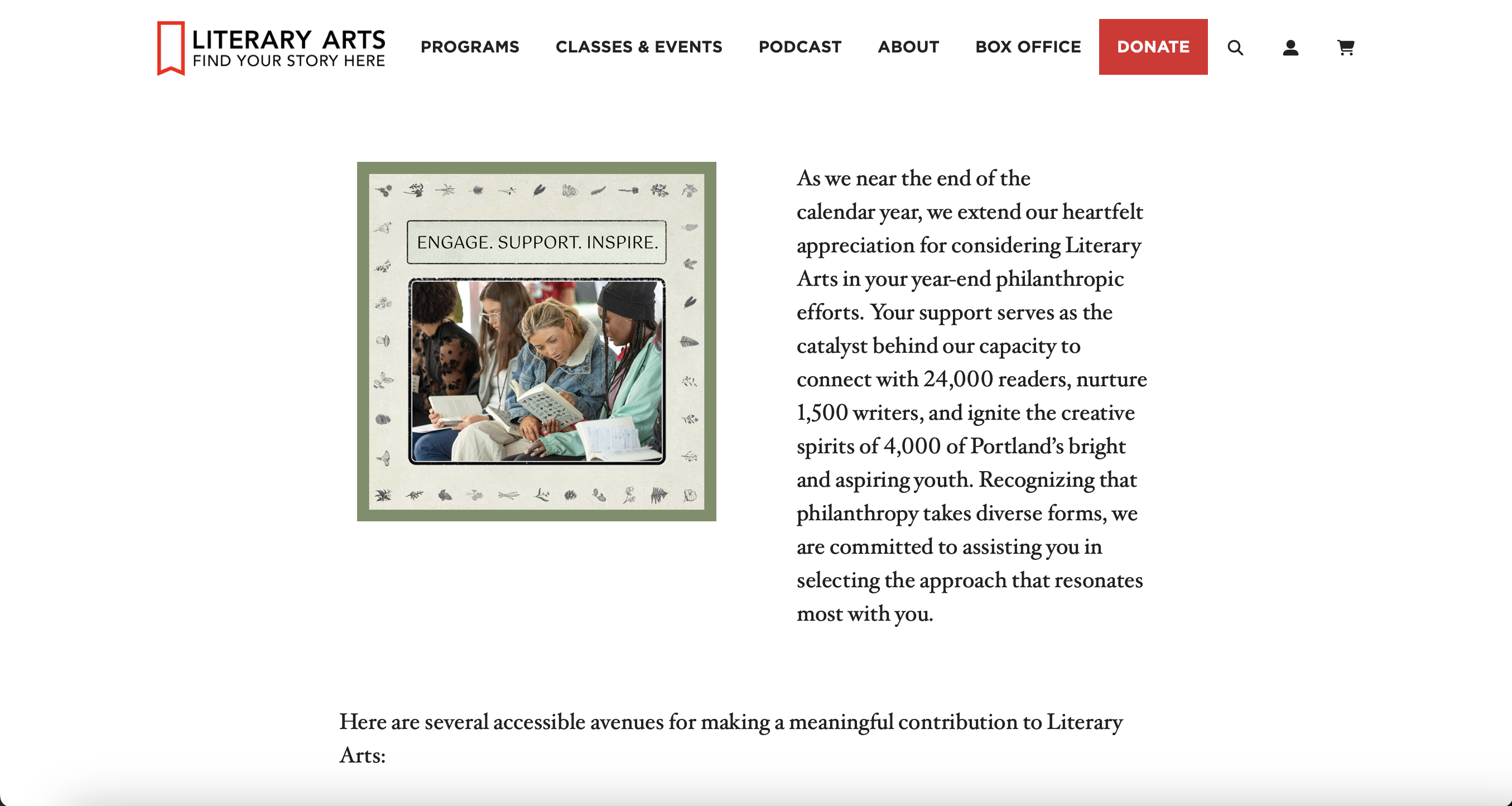Click the 'Here are several accessible avenues' sentence
The width and height of the screenshot is (1512, 806).
click(x=731, y=738)
